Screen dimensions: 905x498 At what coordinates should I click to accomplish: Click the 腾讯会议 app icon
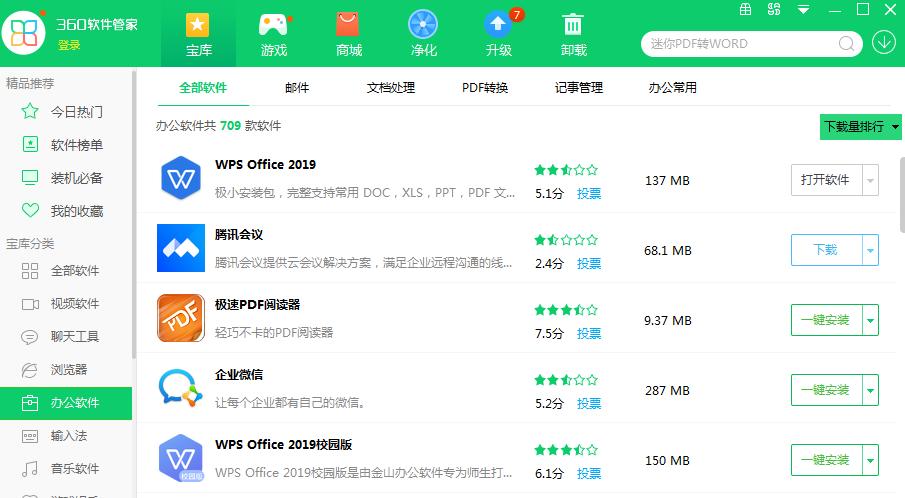tap(181, 248)
